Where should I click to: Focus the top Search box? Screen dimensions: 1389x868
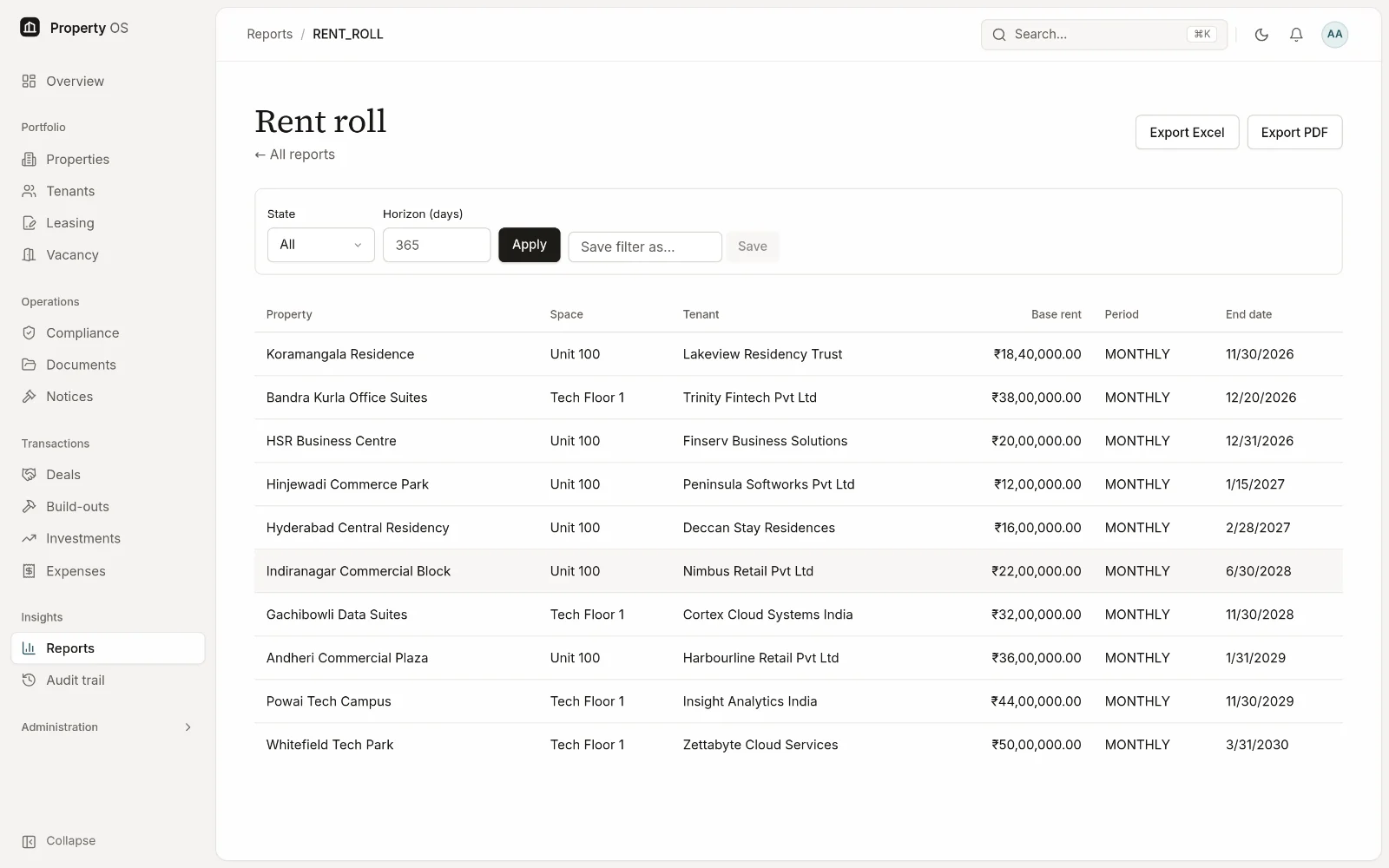(1103, 35)
